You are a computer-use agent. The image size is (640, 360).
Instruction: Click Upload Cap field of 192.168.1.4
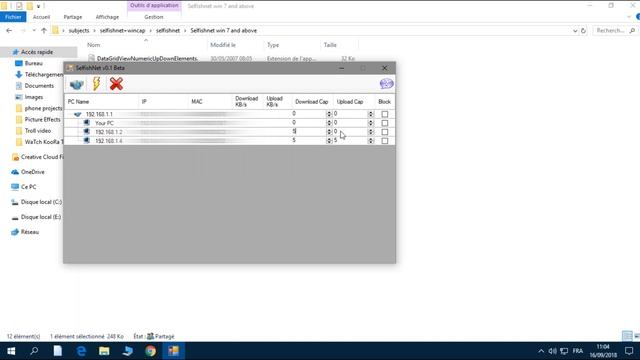point(351,140)
